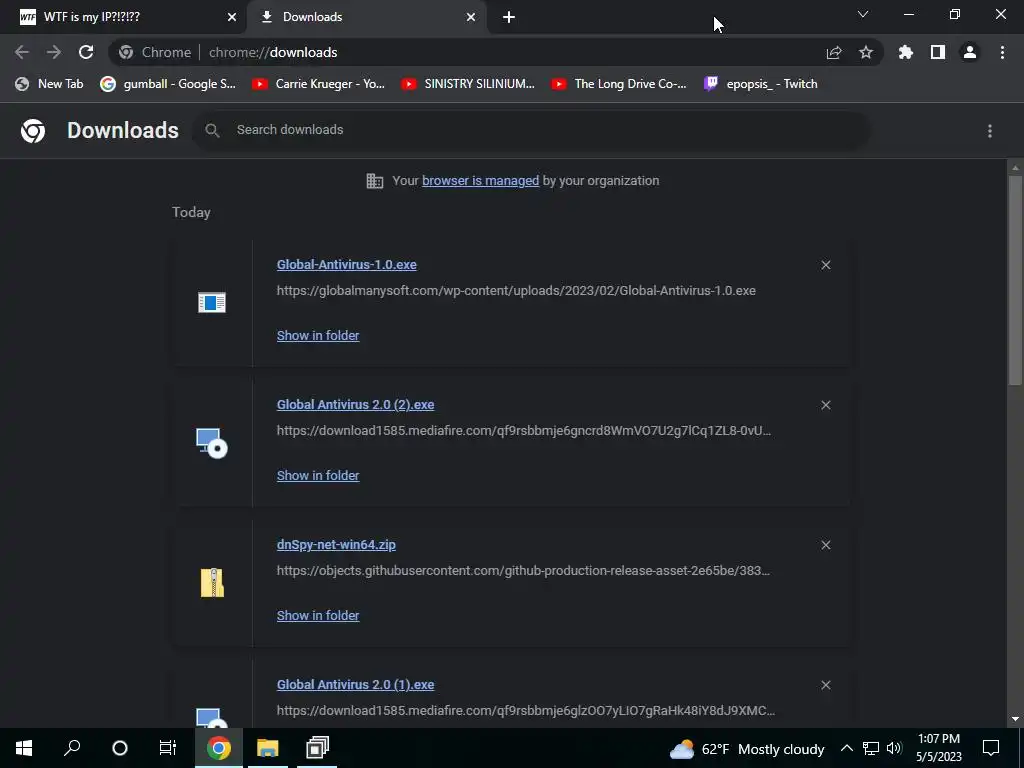
Task: Click the scrollbar up arrow
Action: tap(1015, 168)
